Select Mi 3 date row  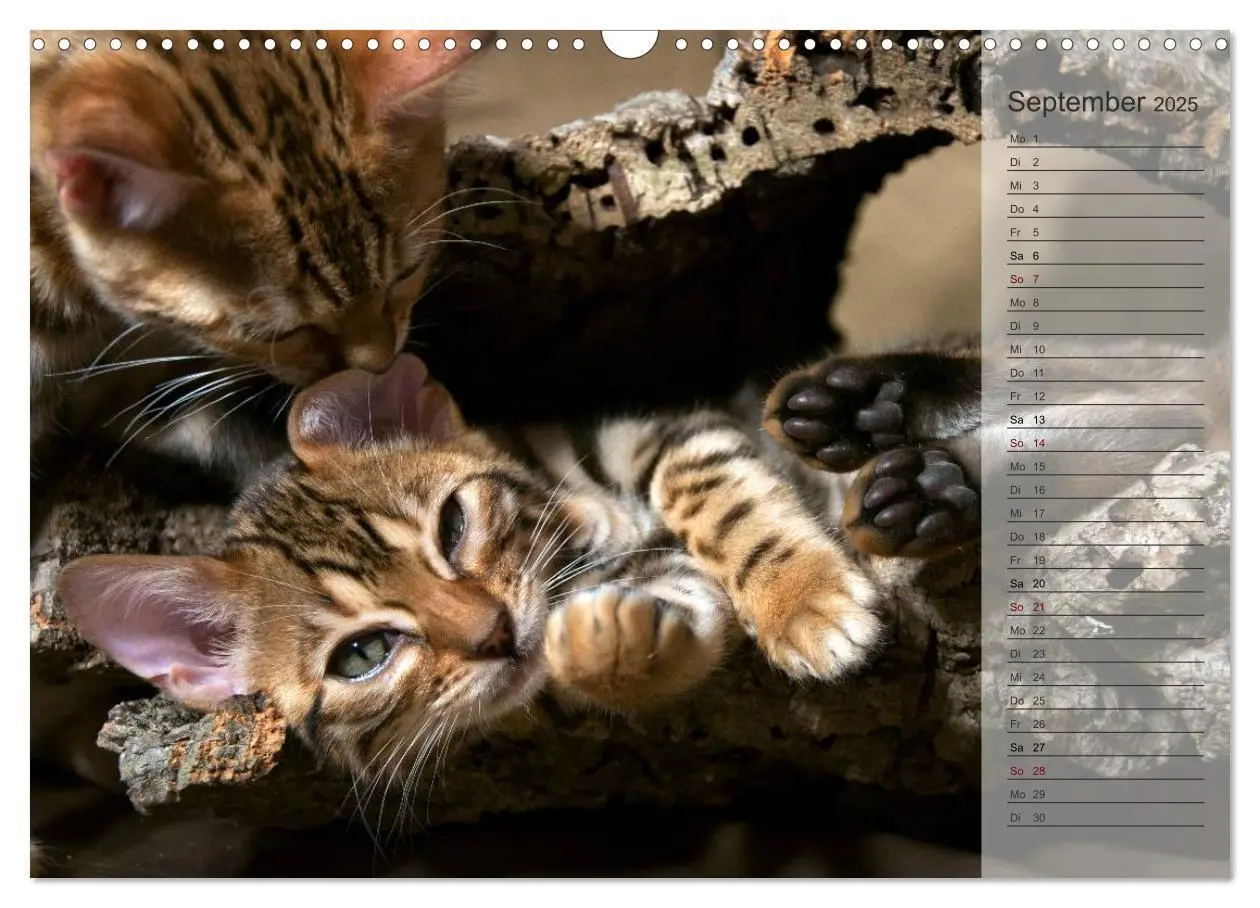[1105, 185]
